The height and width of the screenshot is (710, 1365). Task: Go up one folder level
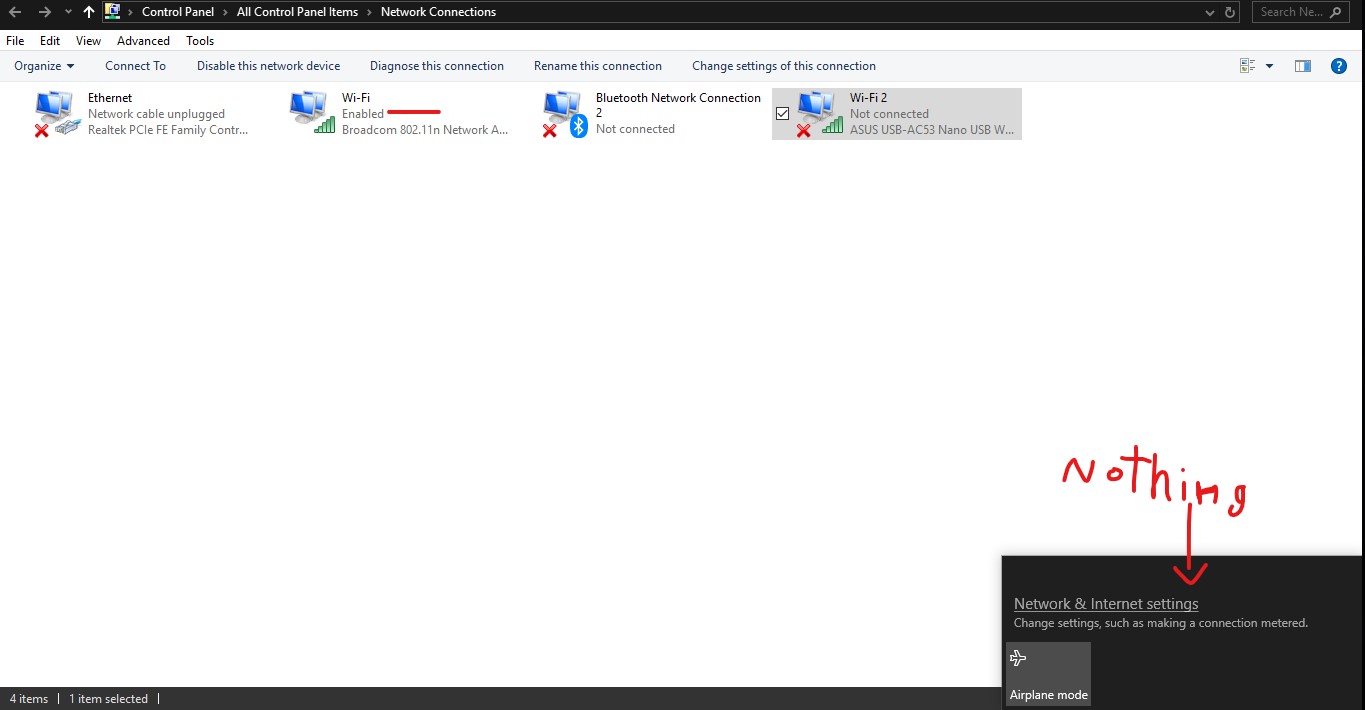point(88,12)
